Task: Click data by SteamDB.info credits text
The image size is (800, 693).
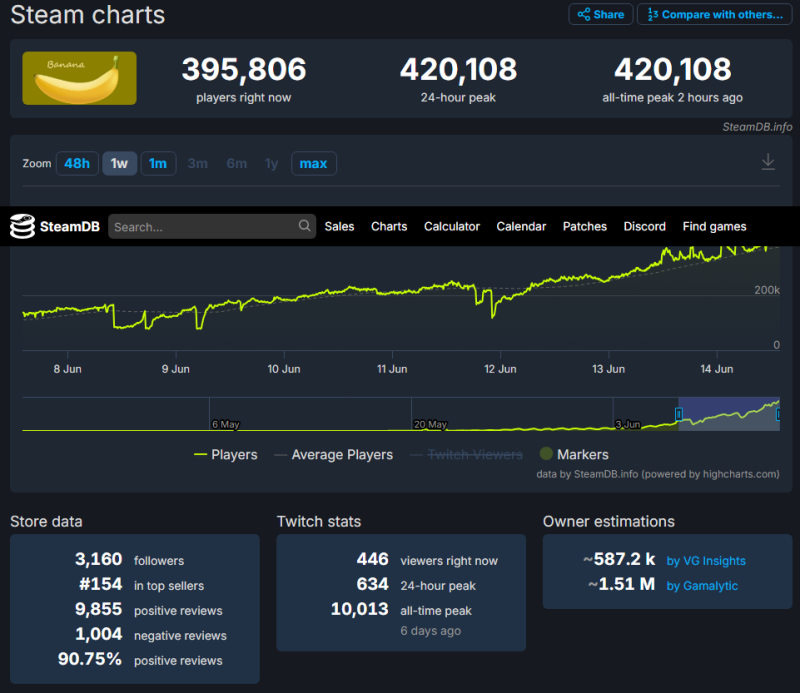Action: (658, 474)
